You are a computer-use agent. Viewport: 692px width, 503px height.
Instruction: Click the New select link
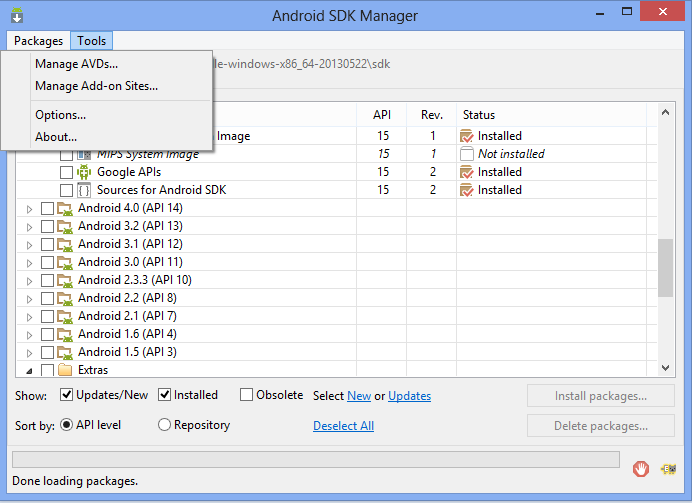[359, 396]
